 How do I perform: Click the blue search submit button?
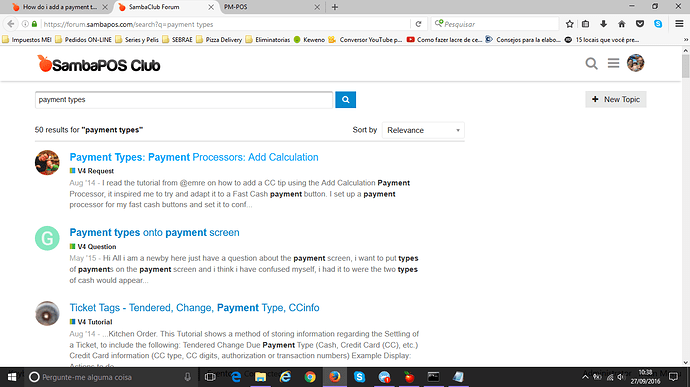tap(345, 100)
